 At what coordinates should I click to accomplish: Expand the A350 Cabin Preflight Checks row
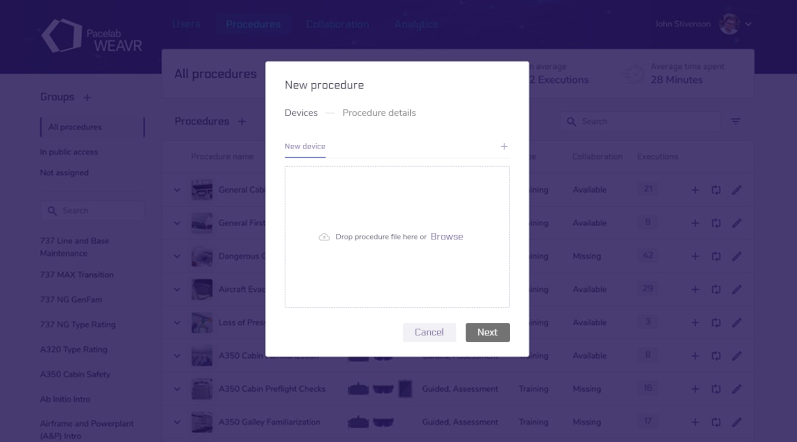[177, 389]
